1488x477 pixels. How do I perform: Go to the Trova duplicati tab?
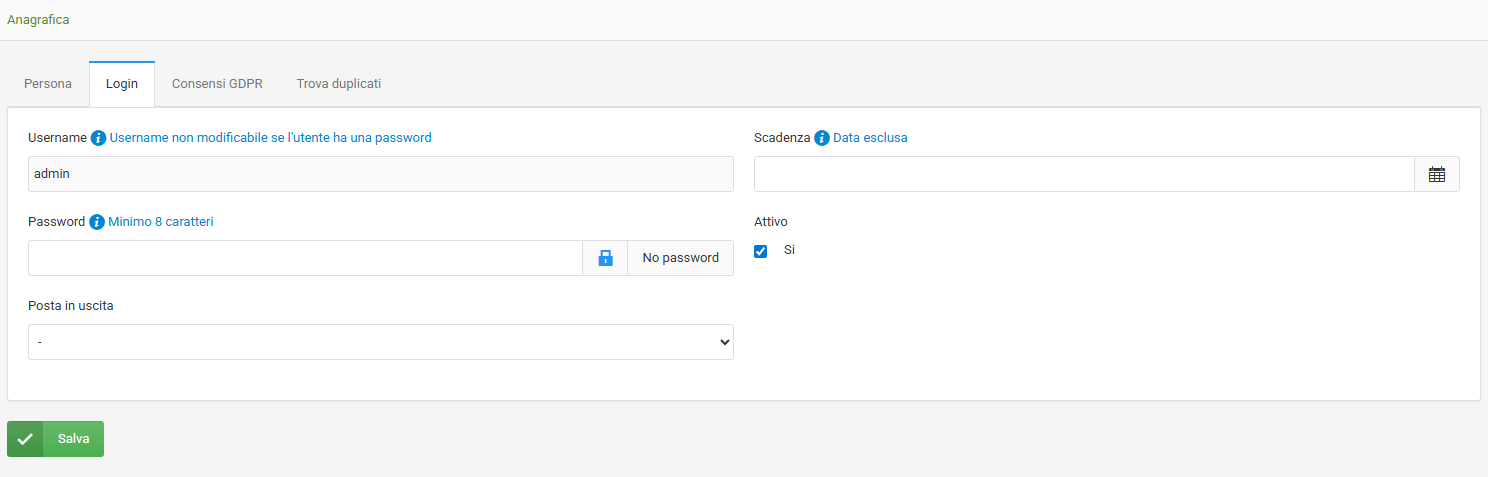(339, 84)
